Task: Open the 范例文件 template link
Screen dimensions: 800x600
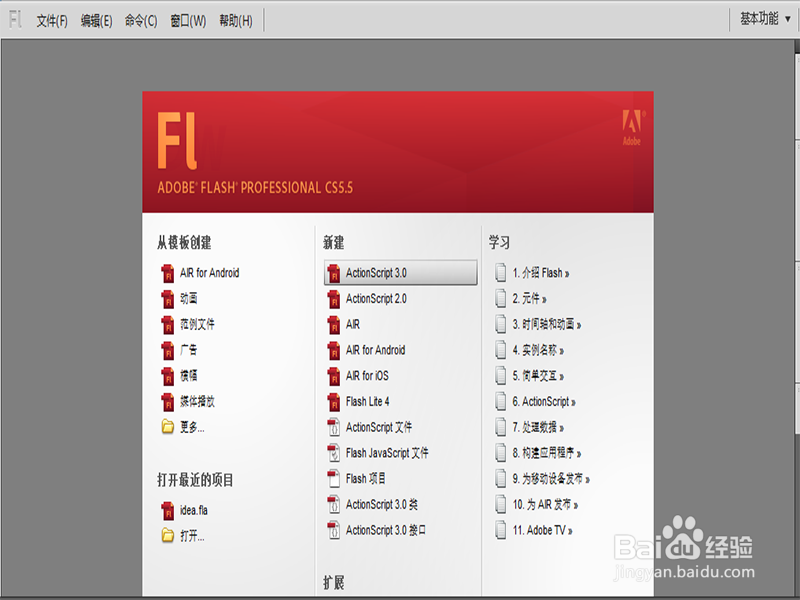Action: [x=197, y=324]
